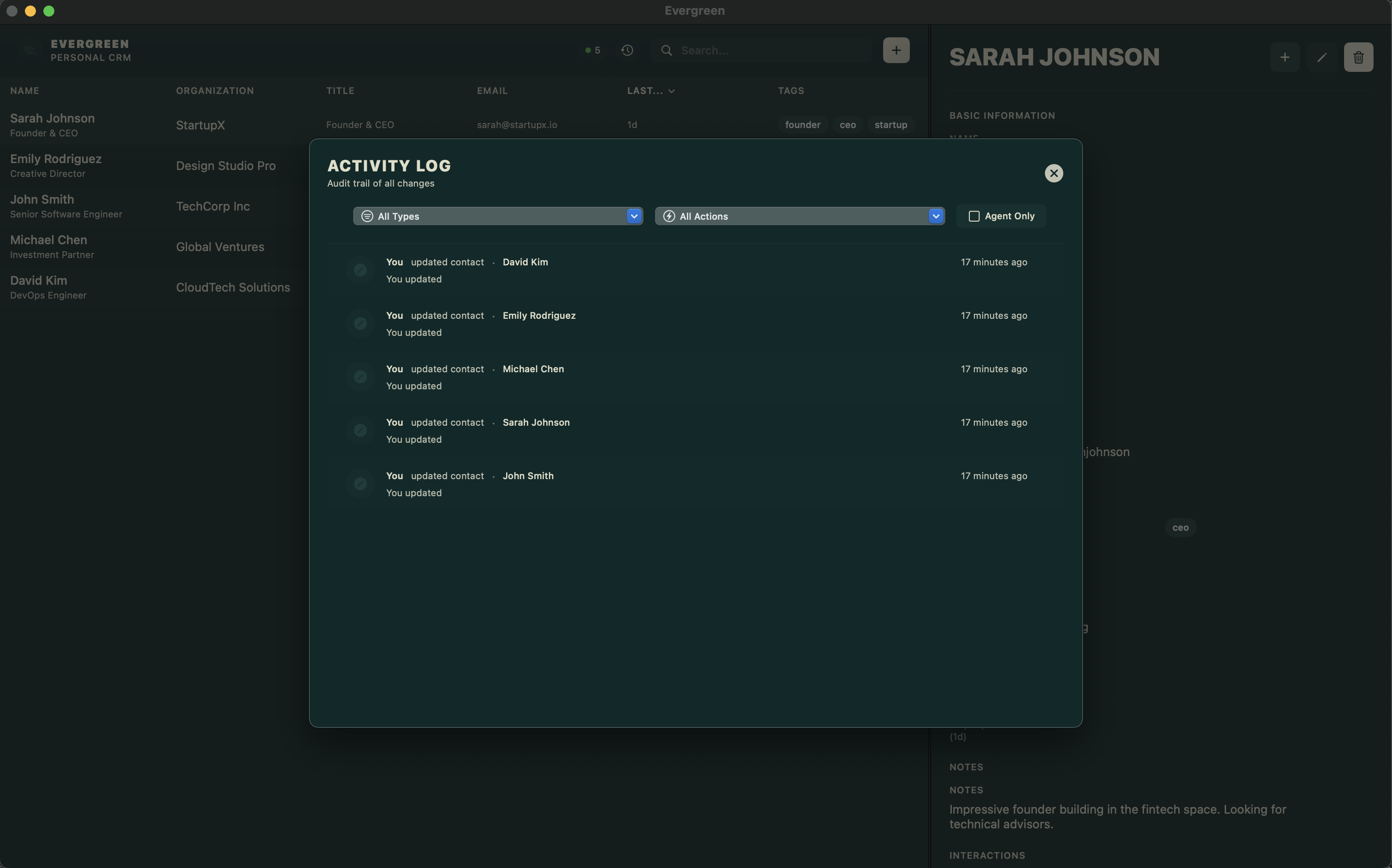Select David Kim in the contact list

pyautogui.click(x=38, y=281)
